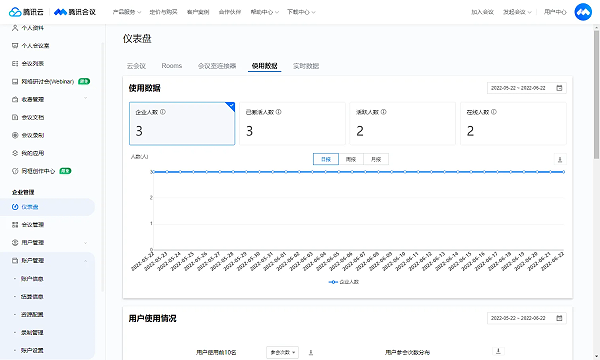
Task: Open the blue user avatar menu
Action: coord(583,12)
